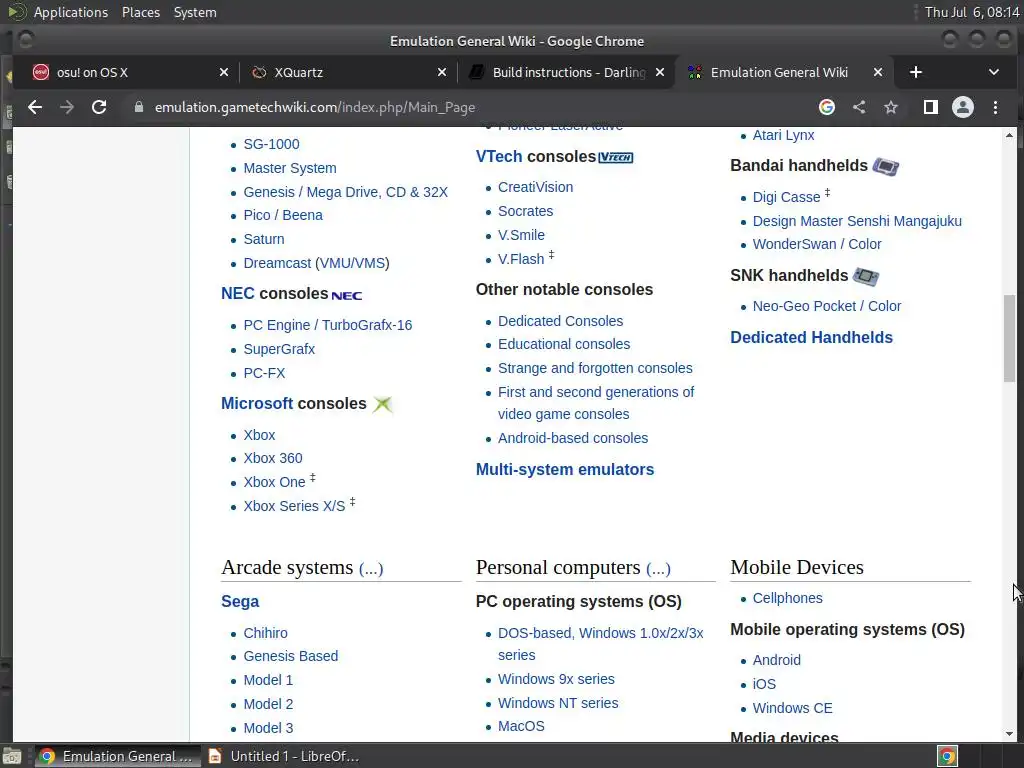Viewport: 1024px width, 768px height.
Task: Open Strange and forgotten consoles link
Action: coord(595,368)
